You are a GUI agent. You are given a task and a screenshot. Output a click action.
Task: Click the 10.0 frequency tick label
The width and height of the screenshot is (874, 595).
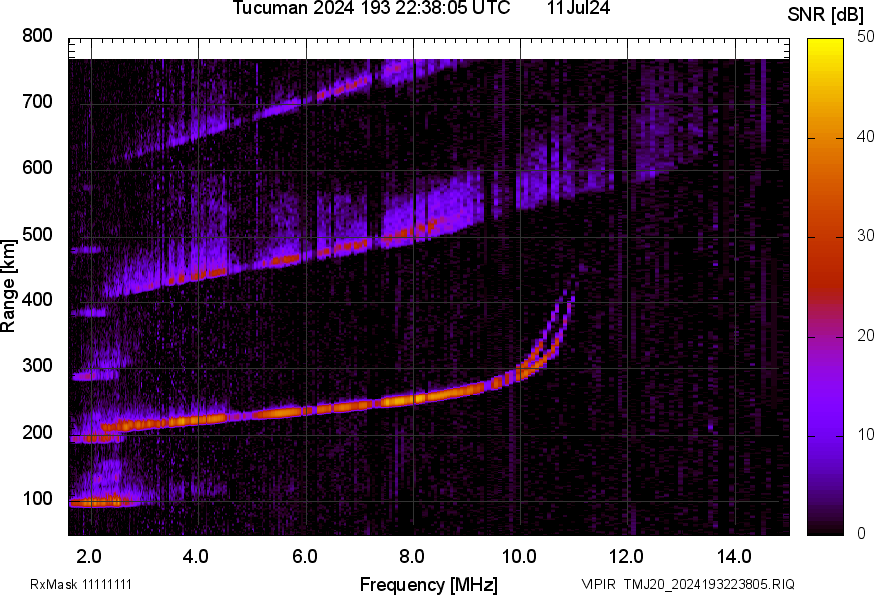(x=519, y=556)
